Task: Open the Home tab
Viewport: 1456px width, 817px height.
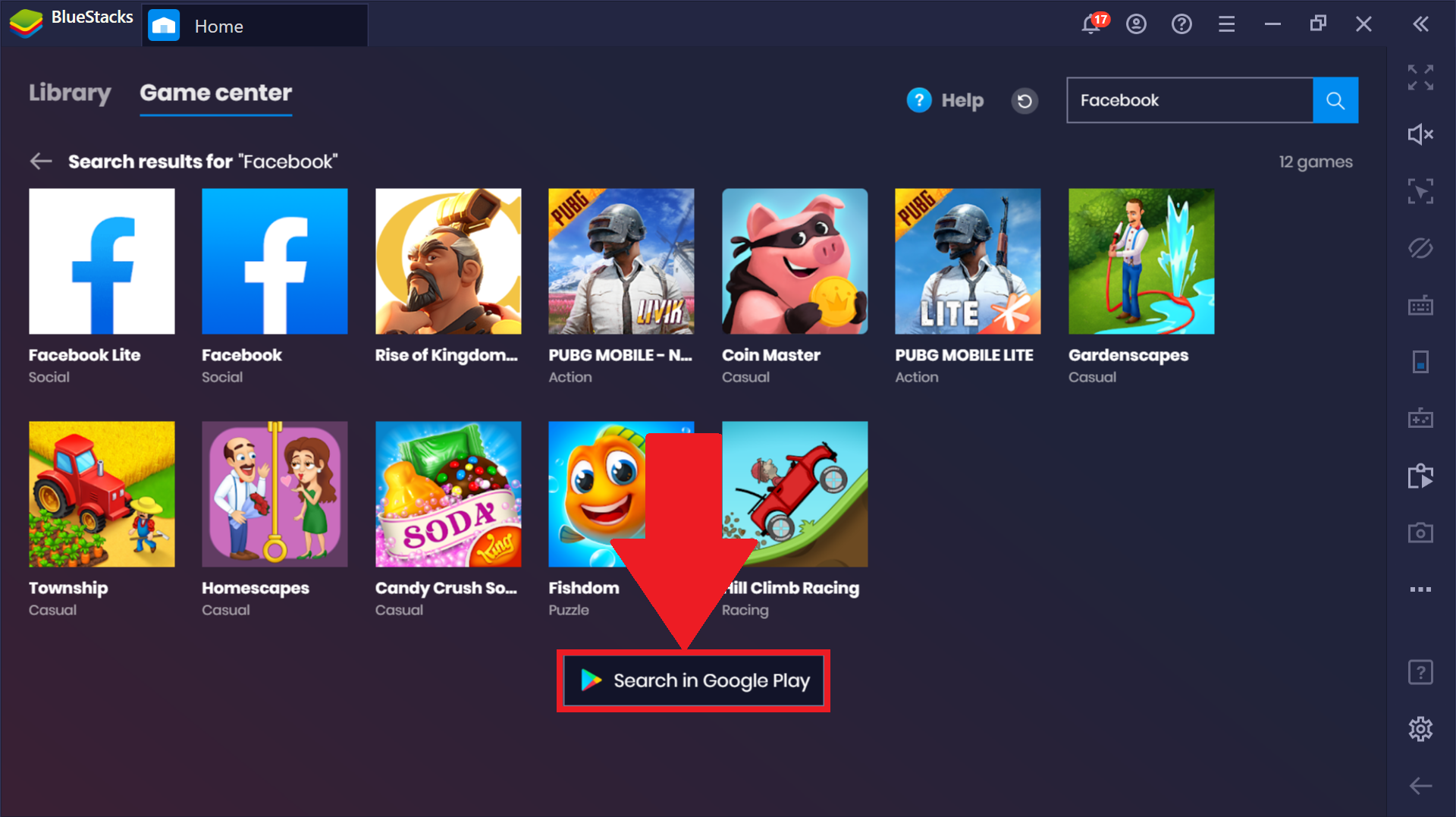Action: click(x=255, y=26)
